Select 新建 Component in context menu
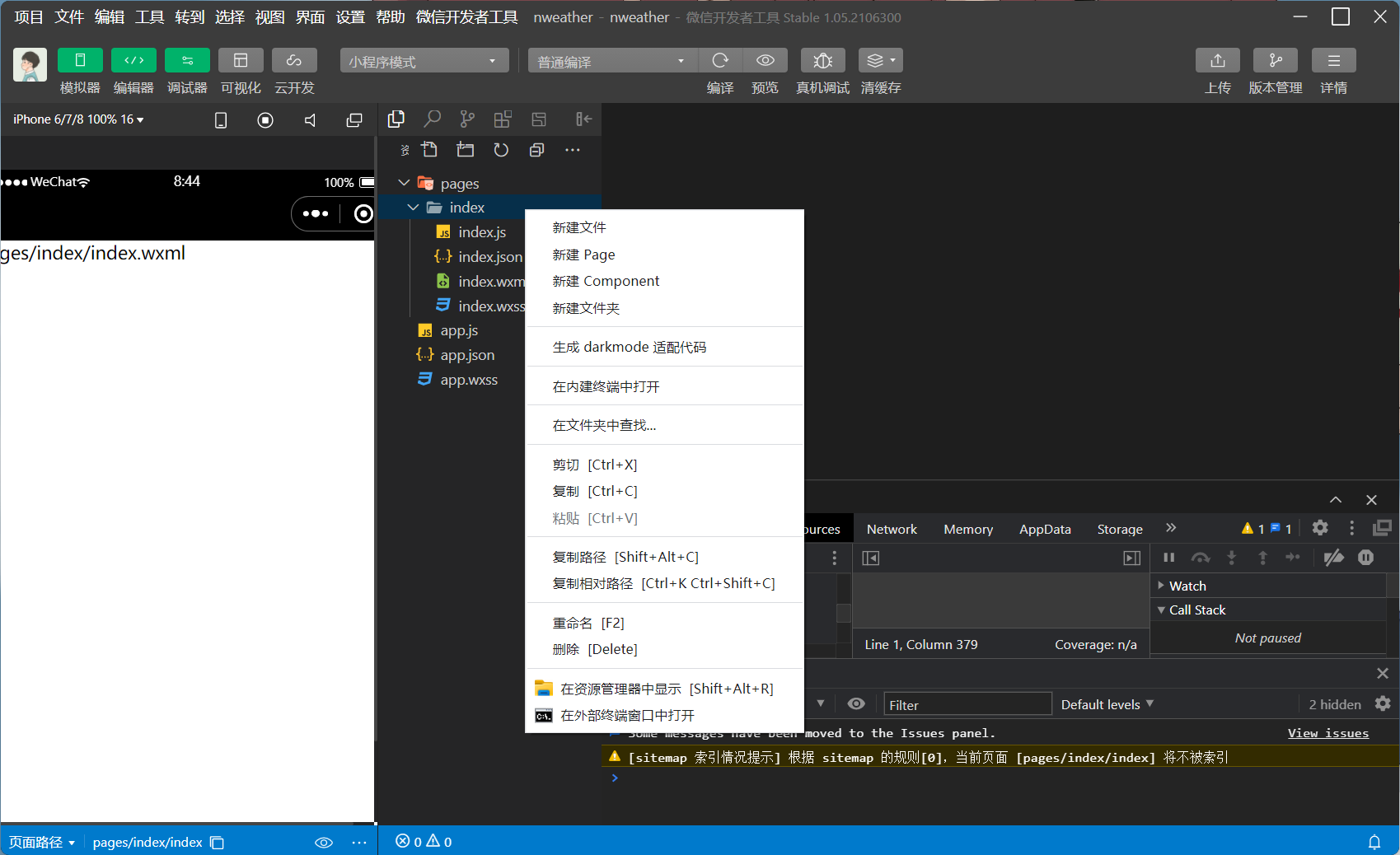The height and width of the screenshot is (855, 1400). (665, 281)
